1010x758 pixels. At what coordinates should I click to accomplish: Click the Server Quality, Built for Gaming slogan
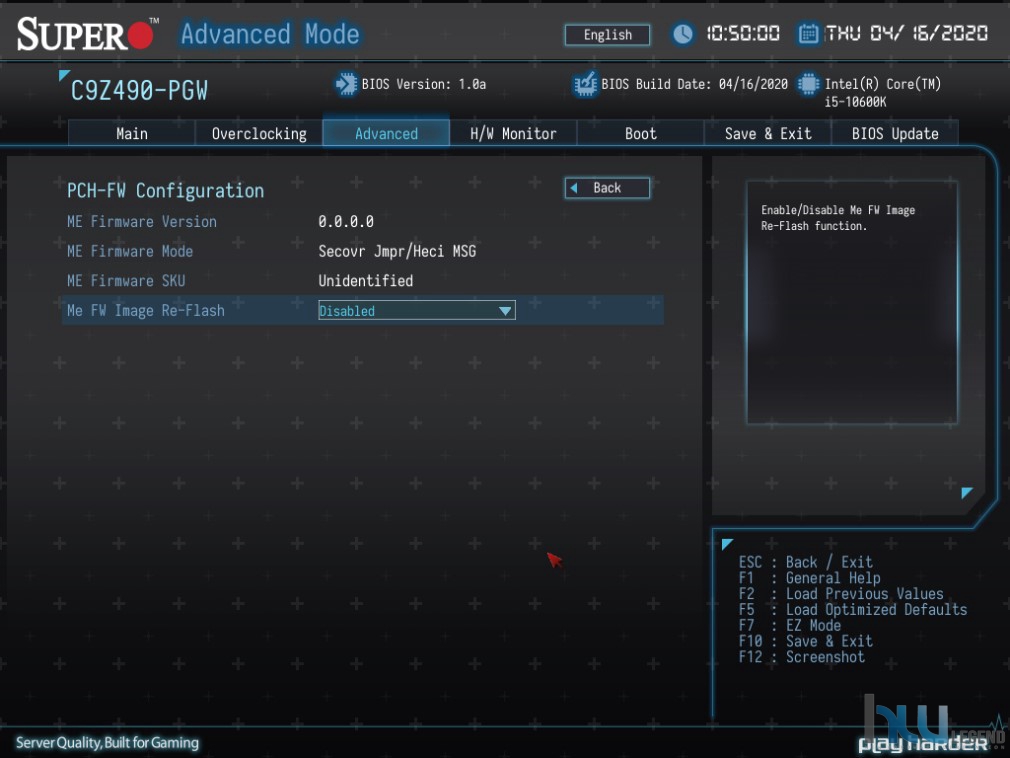[x=107, y=743]
